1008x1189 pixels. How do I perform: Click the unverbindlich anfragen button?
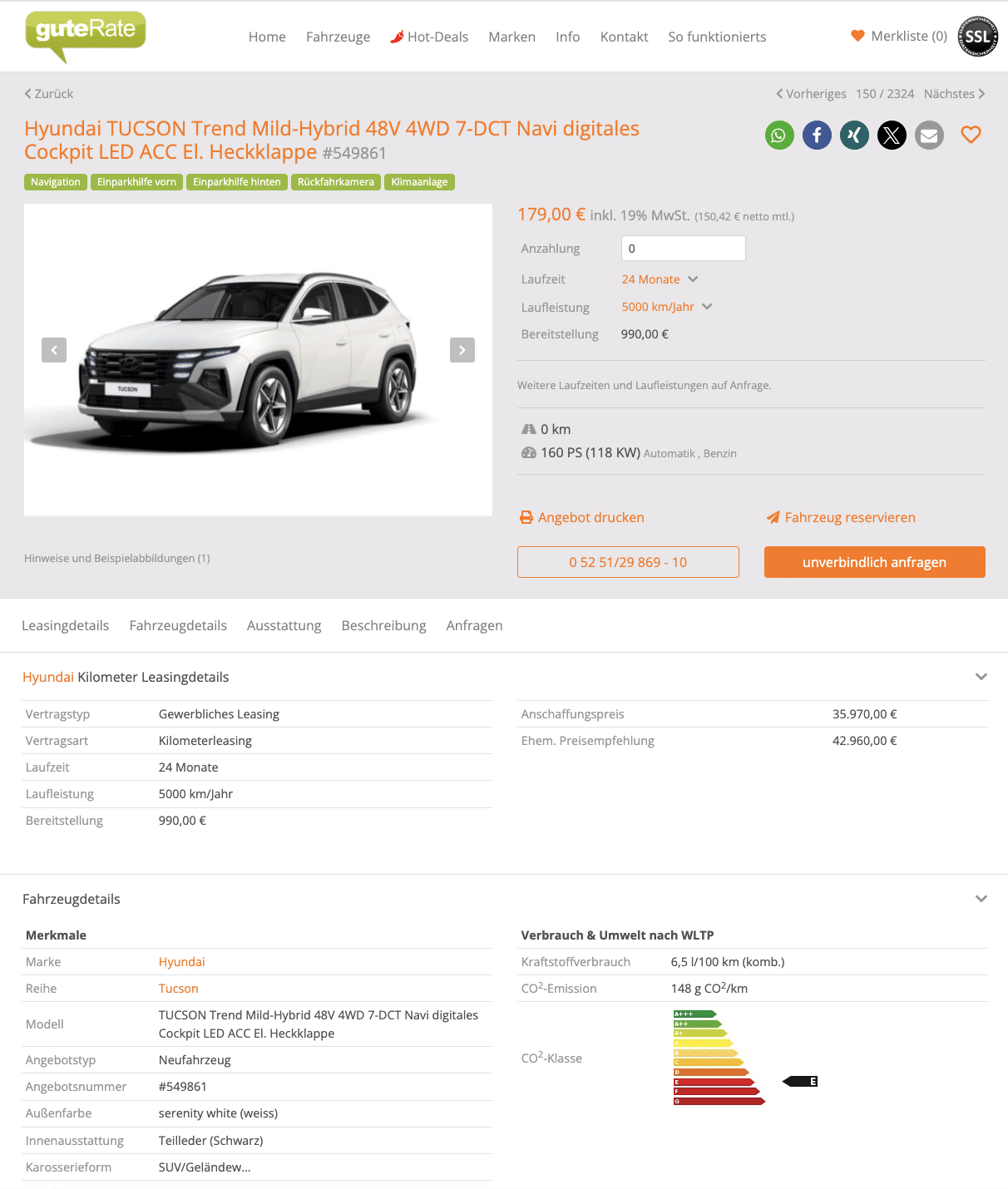pos(874,562)
